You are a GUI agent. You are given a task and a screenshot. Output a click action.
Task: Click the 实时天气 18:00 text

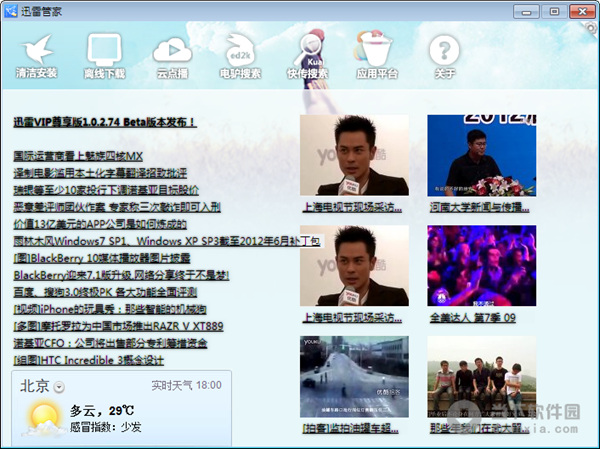pyautogui.click(x=186, y=385)
